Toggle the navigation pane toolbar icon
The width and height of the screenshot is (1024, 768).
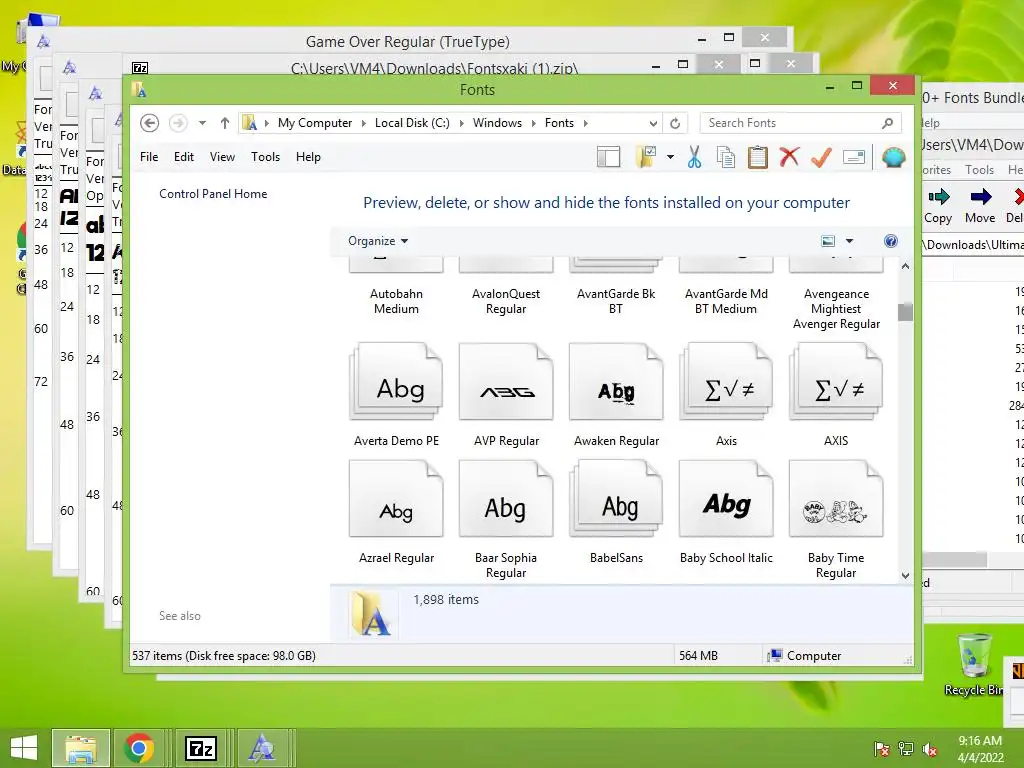coord(609,157)
